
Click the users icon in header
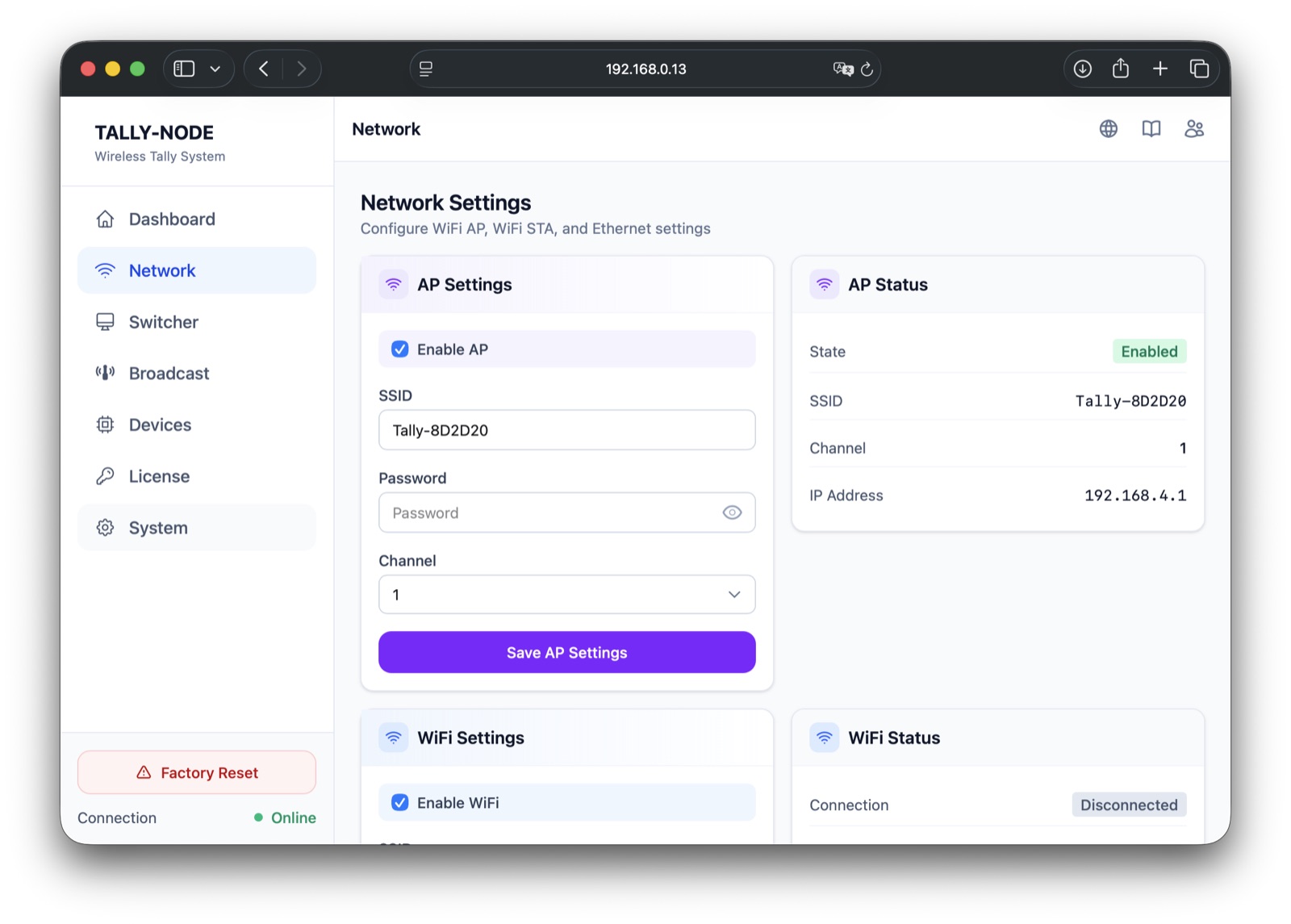(1194, 129)
